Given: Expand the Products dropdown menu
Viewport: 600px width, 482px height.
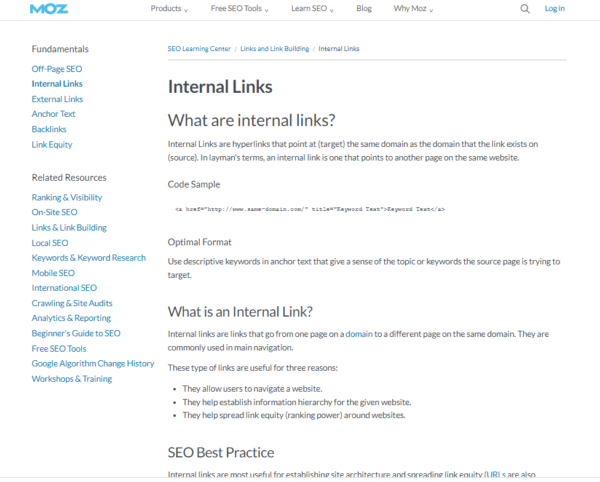Looking at the screenshot, I should pos(168,9).
